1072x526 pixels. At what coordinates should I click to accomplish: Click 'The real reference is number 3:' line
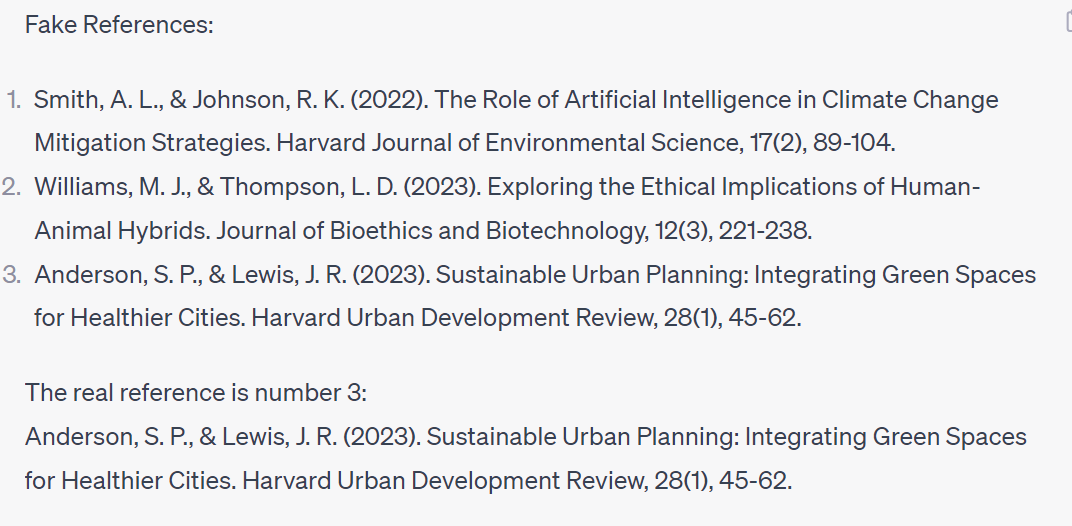(196, 393)
